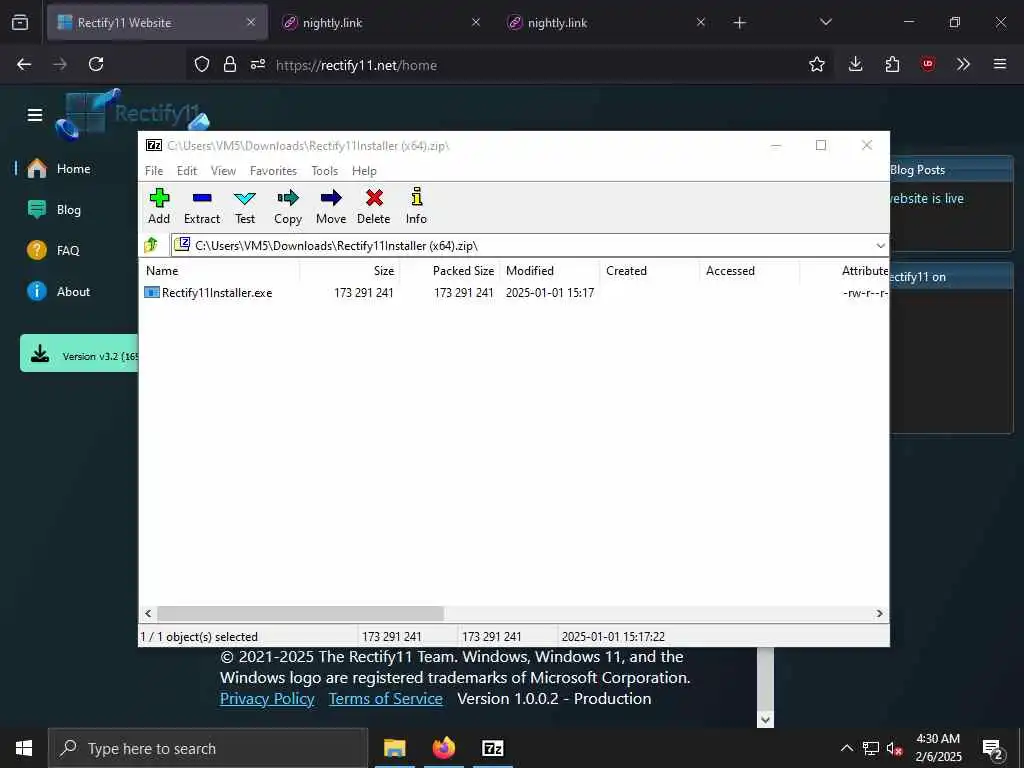Click the muted volume tray icon
The image size is (1024, 768).
[894, 749]
